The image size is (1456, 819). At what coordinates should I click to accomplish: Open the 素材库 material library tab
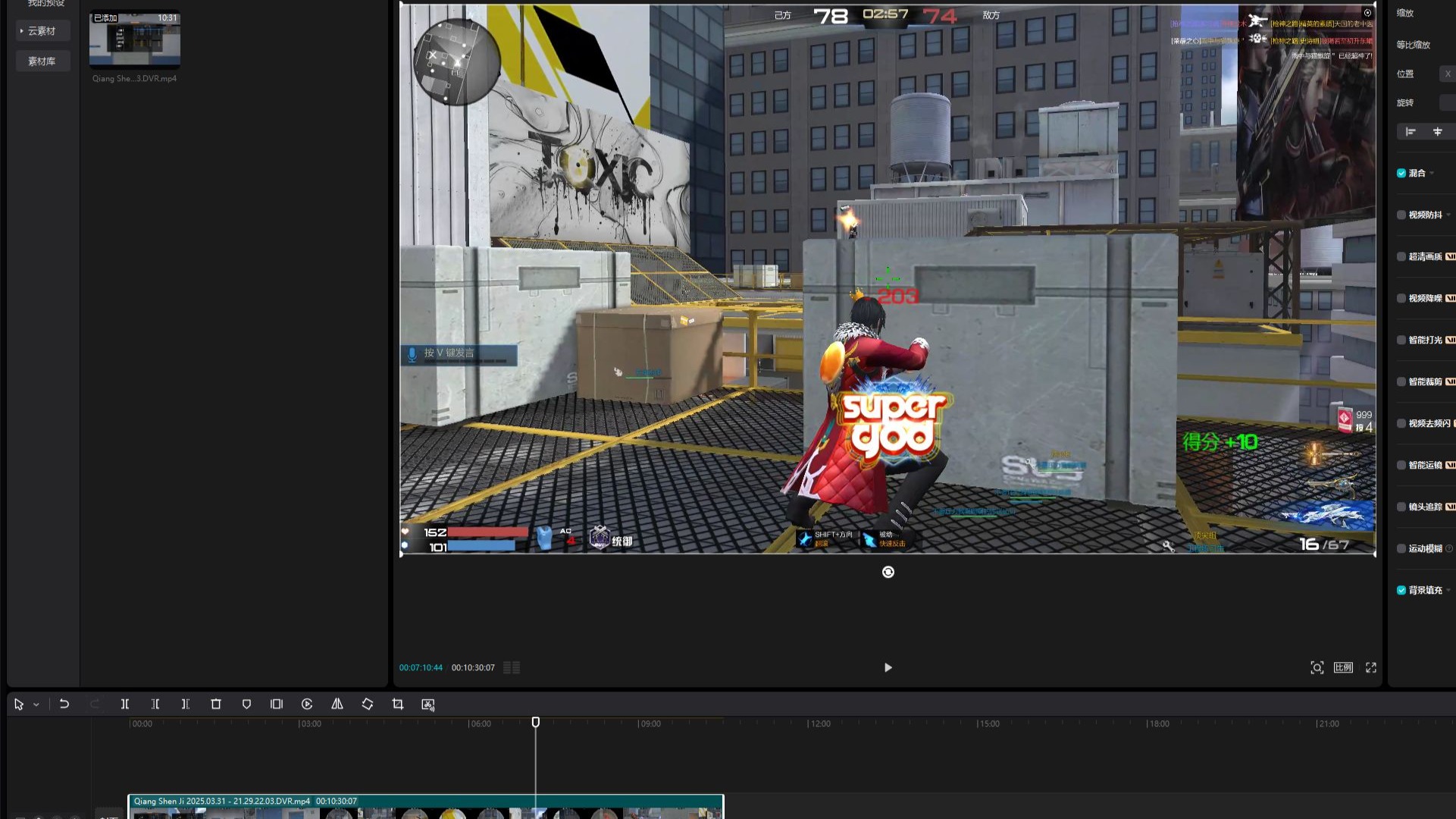tap(42, 61)
